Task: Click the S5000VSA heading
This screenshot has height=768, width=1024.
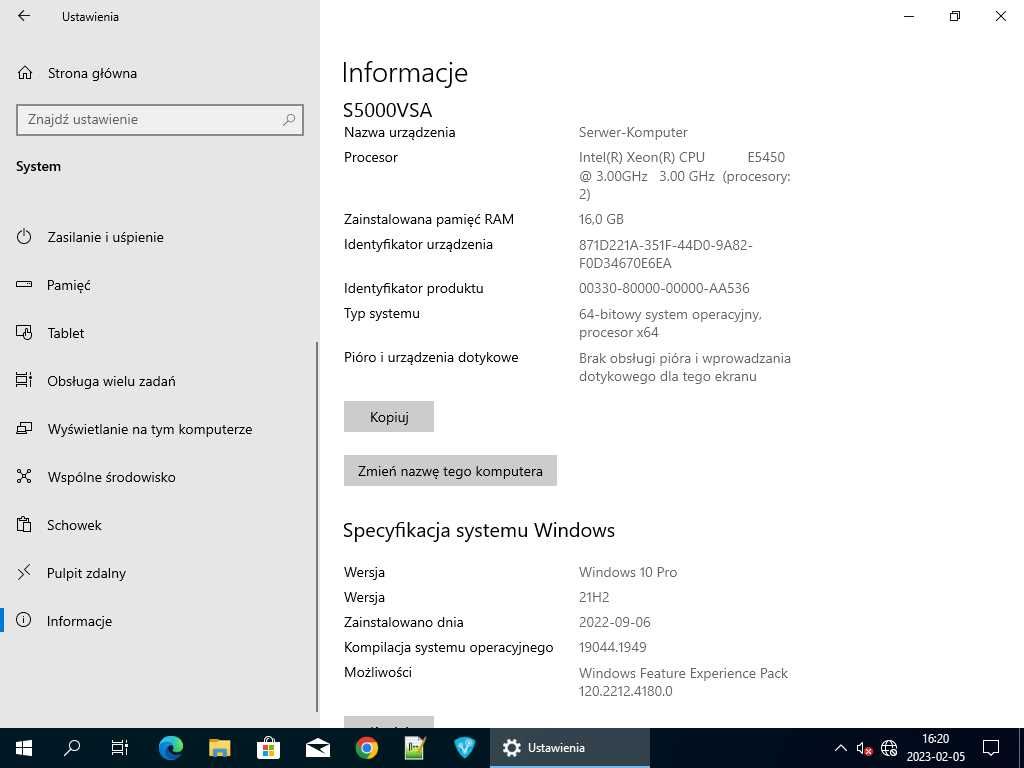Action: [387, 110]
